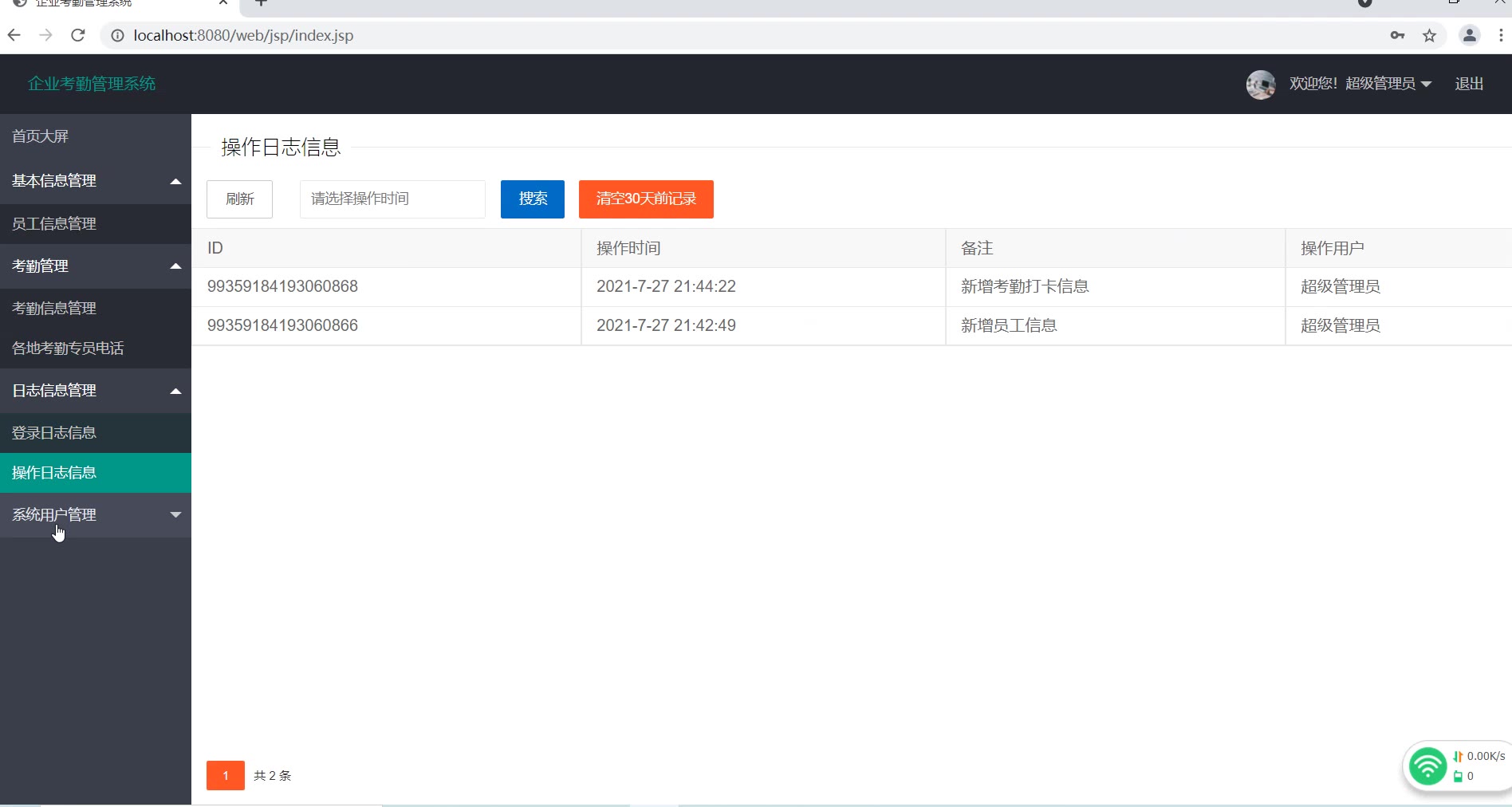This screenshot has height=807, width=1512.
Task: Expand the 系统用户管理 menu group
Action: point(96,515)
